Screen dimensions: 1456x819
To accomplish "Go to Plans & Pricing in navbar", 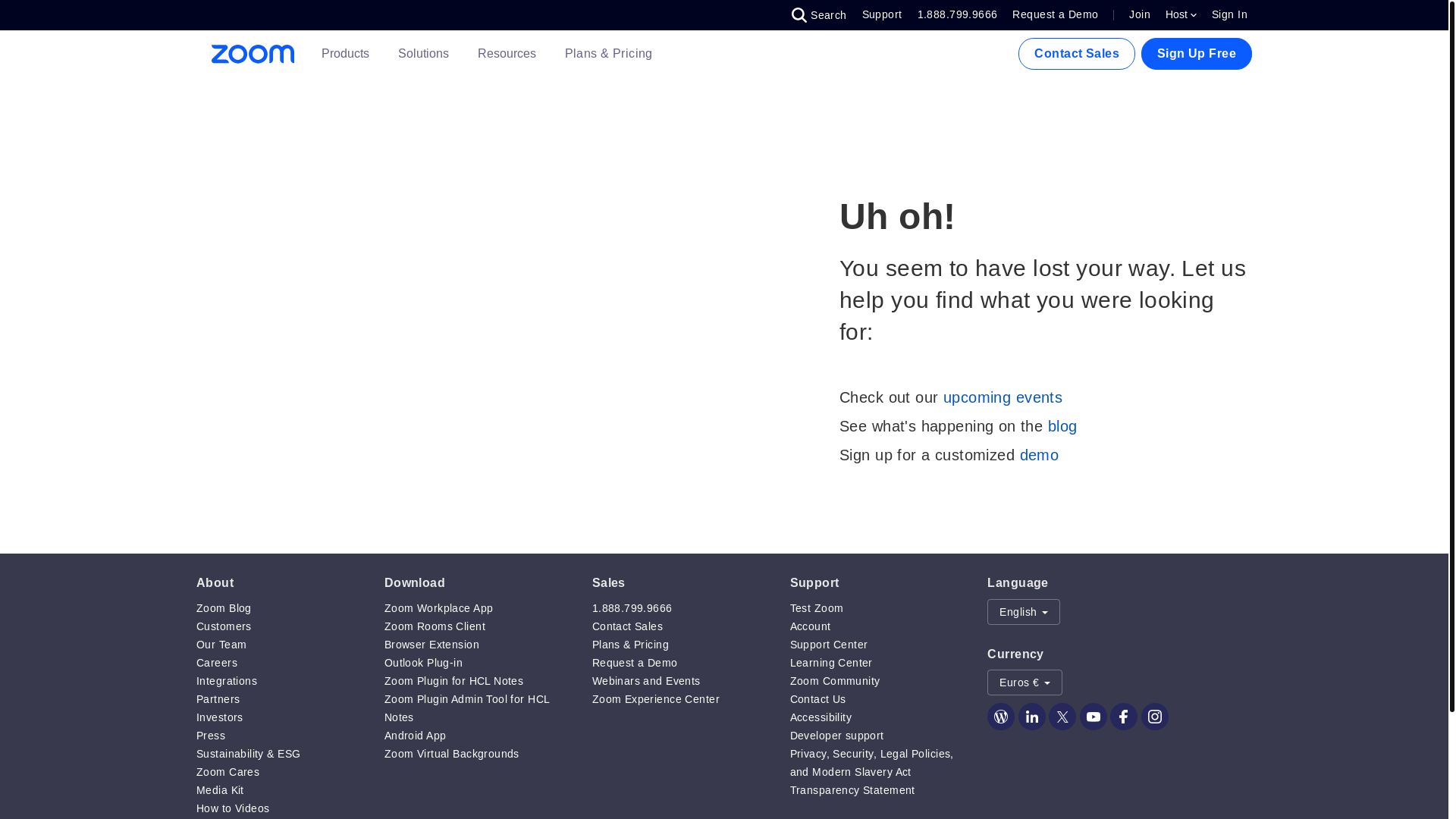I will pyautogui.click(x=608, y=54).
